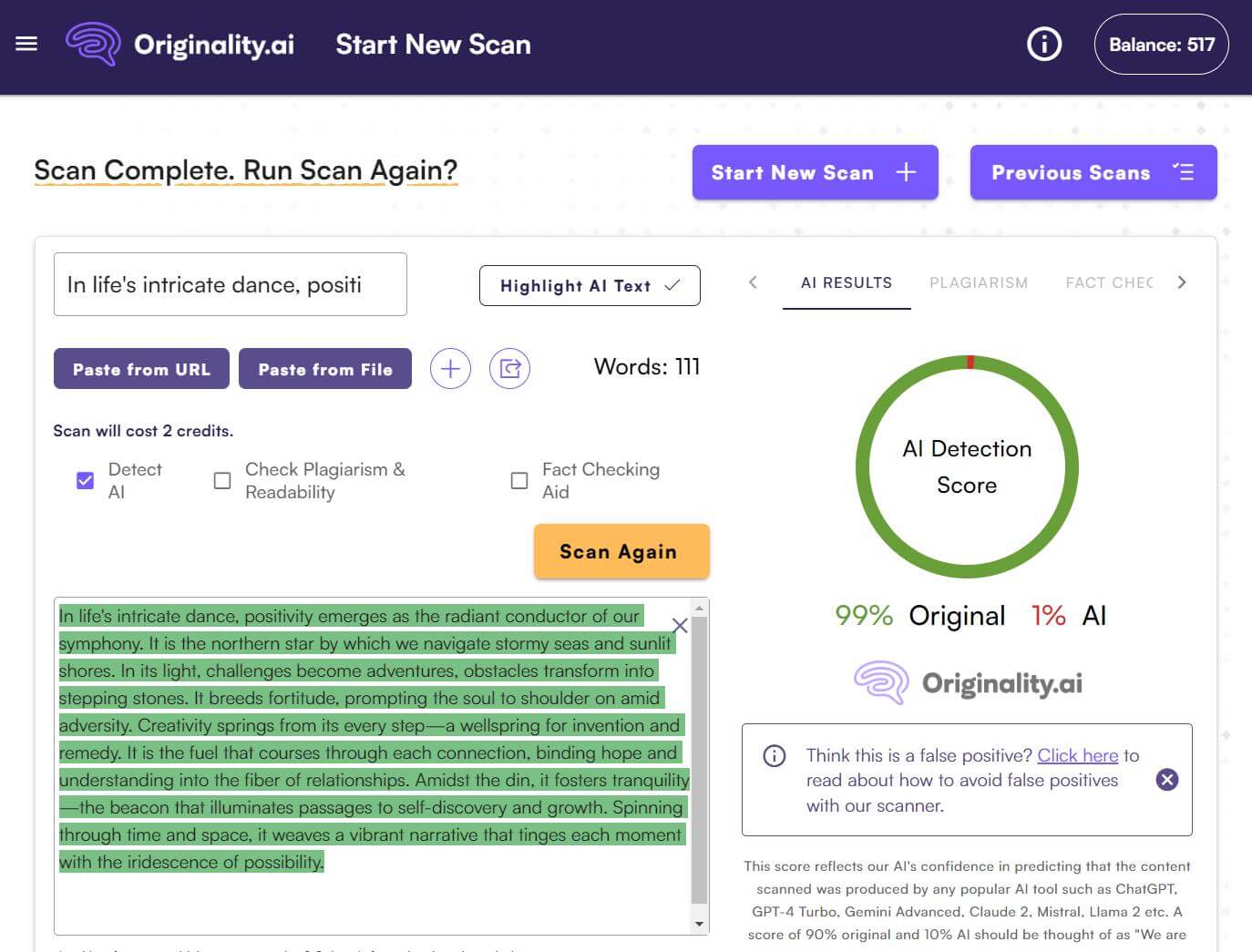Dismiss the false positive notice with the X
The width and height of the screenshot is (1252, 952).
[x=1167, y=779]
